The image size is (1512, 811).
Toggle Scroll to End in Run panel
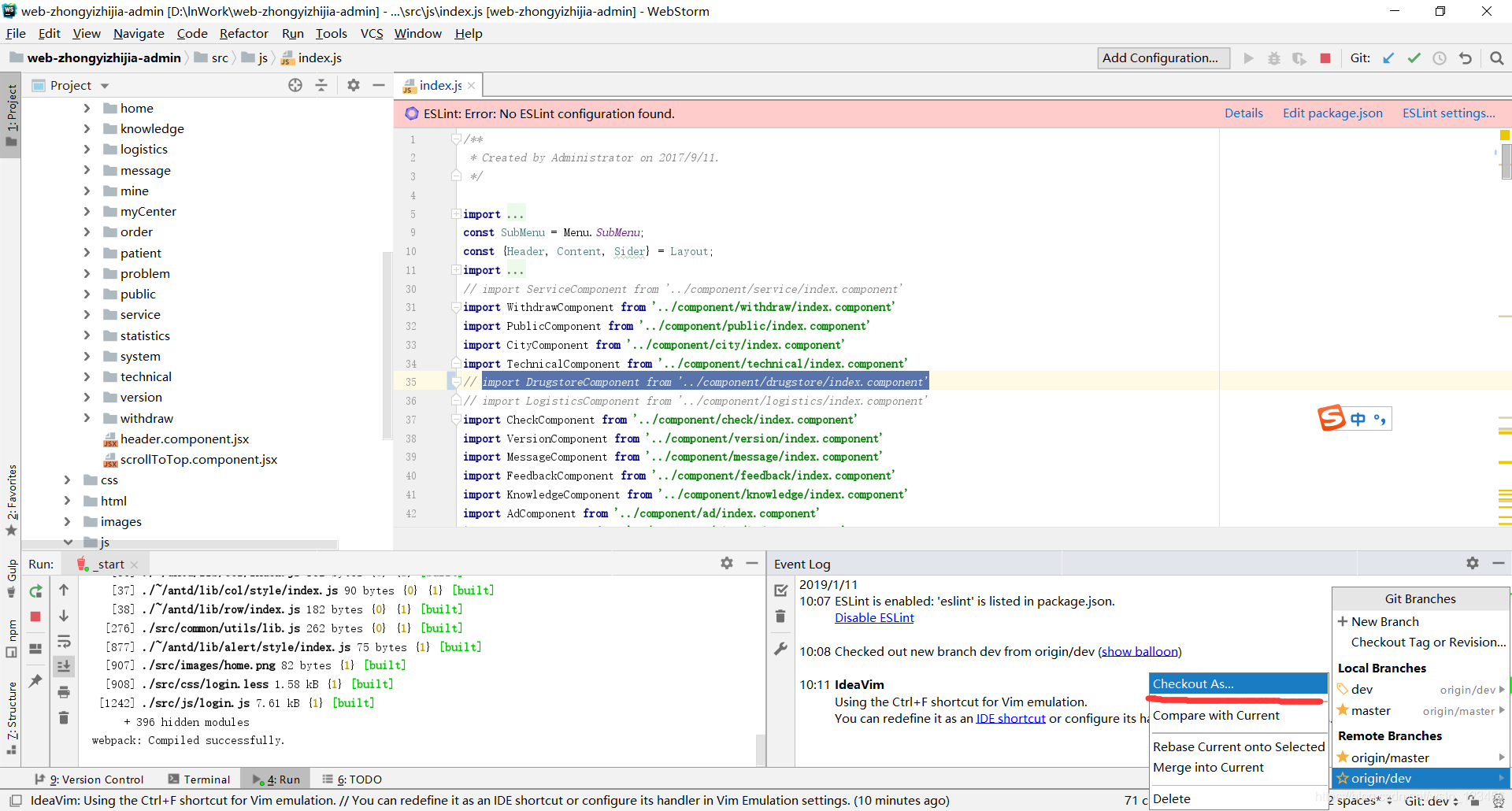coord(64,666)
